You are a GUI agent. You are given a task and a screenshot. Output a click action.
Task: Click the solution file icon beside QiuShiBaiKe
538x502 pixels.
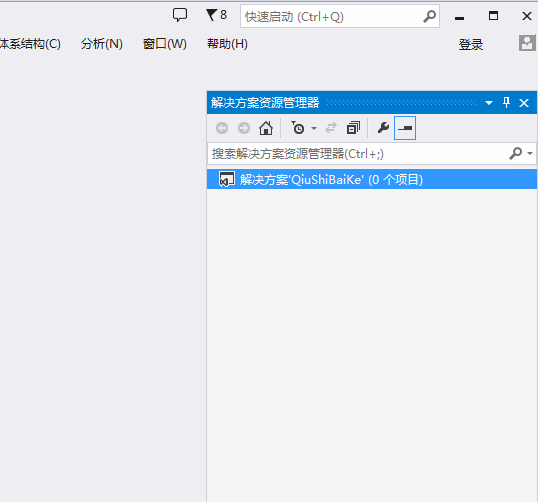tap(227, 179)
